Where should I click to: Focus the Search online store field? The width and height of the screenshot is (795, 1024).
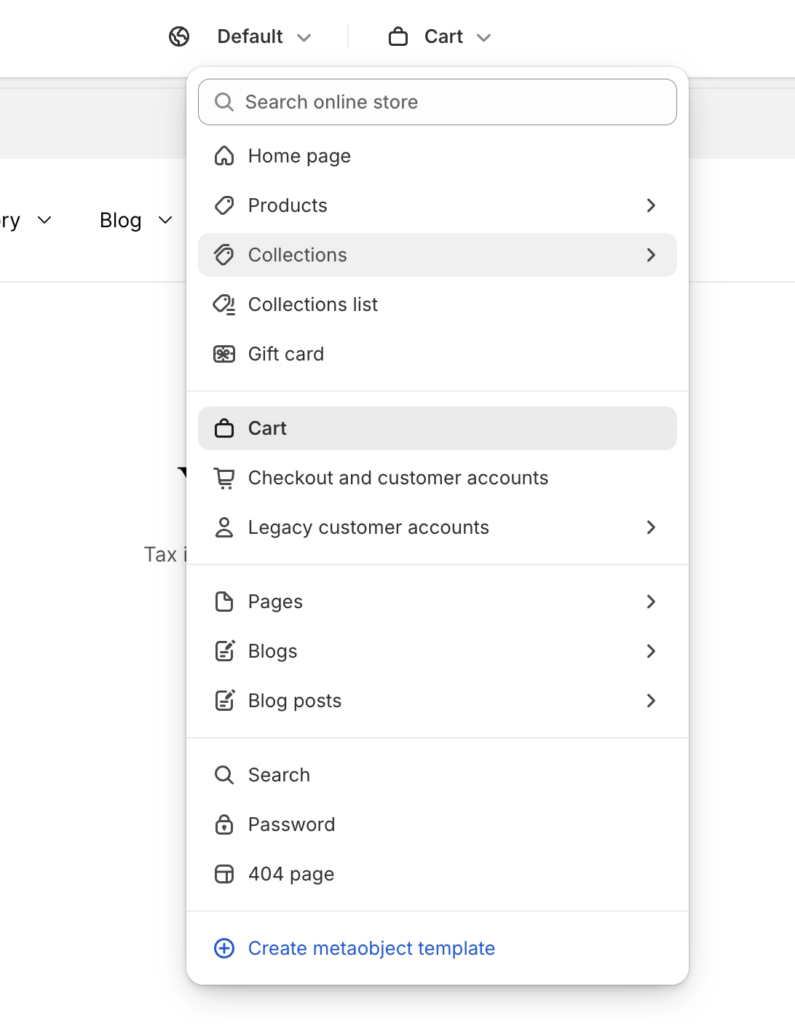[x=437, y=102]
